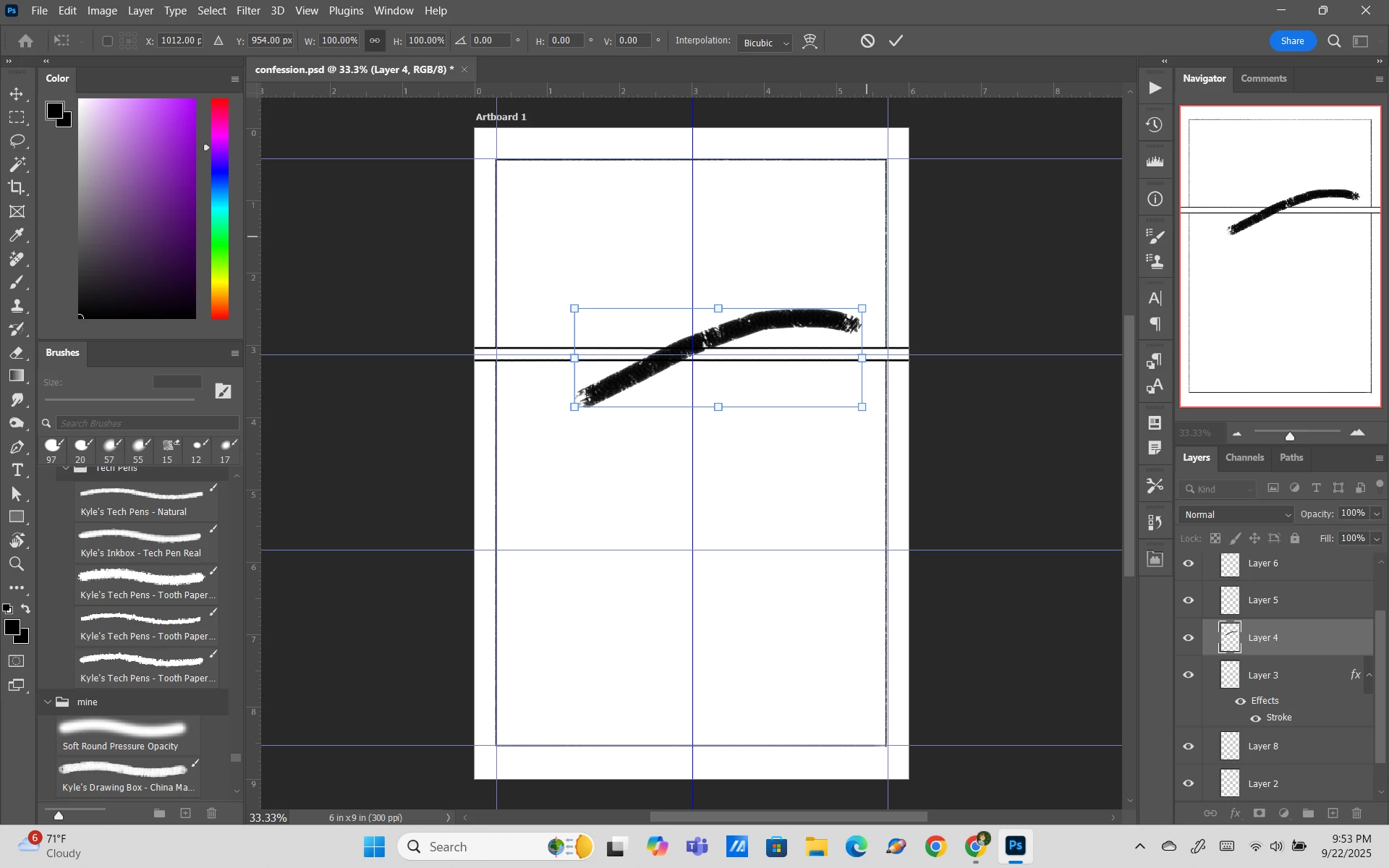Toggle Layer 3 Stroke effect visibility
This screenshot has height=868, width=1389.
pyautogui.click(x=1255, y=718)
